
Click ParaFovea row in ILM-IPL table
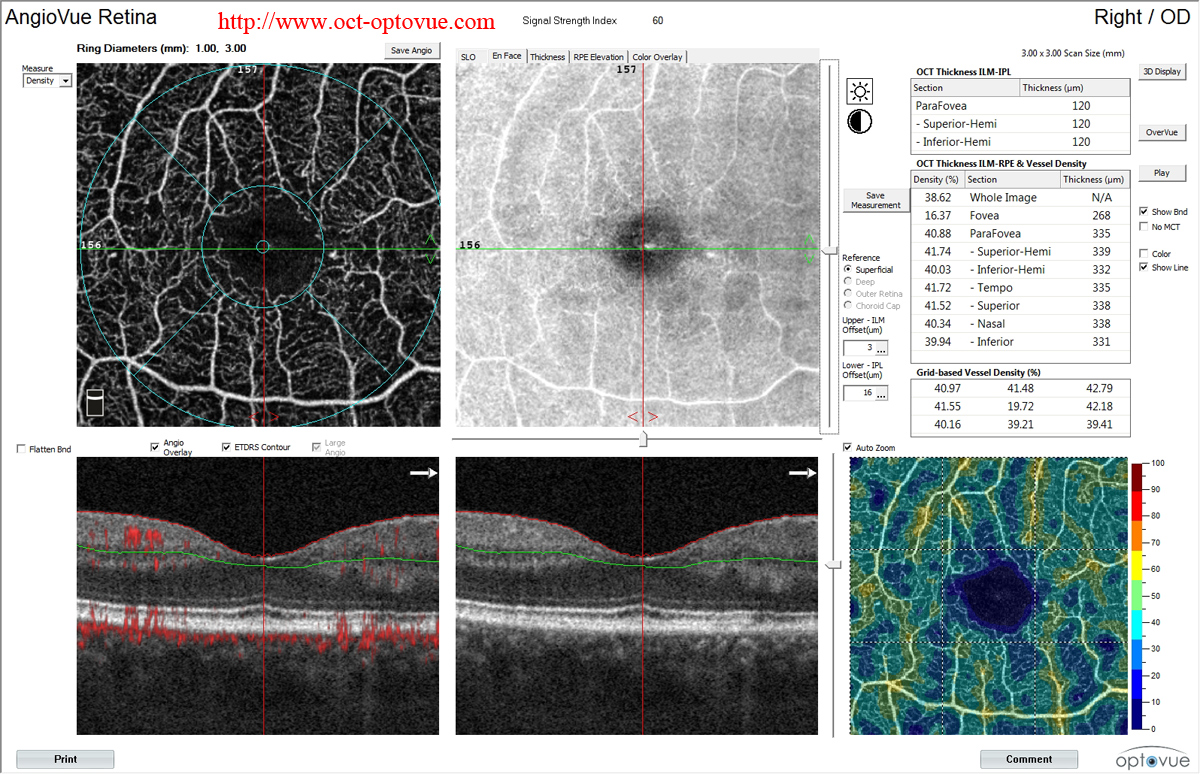coord(1021,106)
